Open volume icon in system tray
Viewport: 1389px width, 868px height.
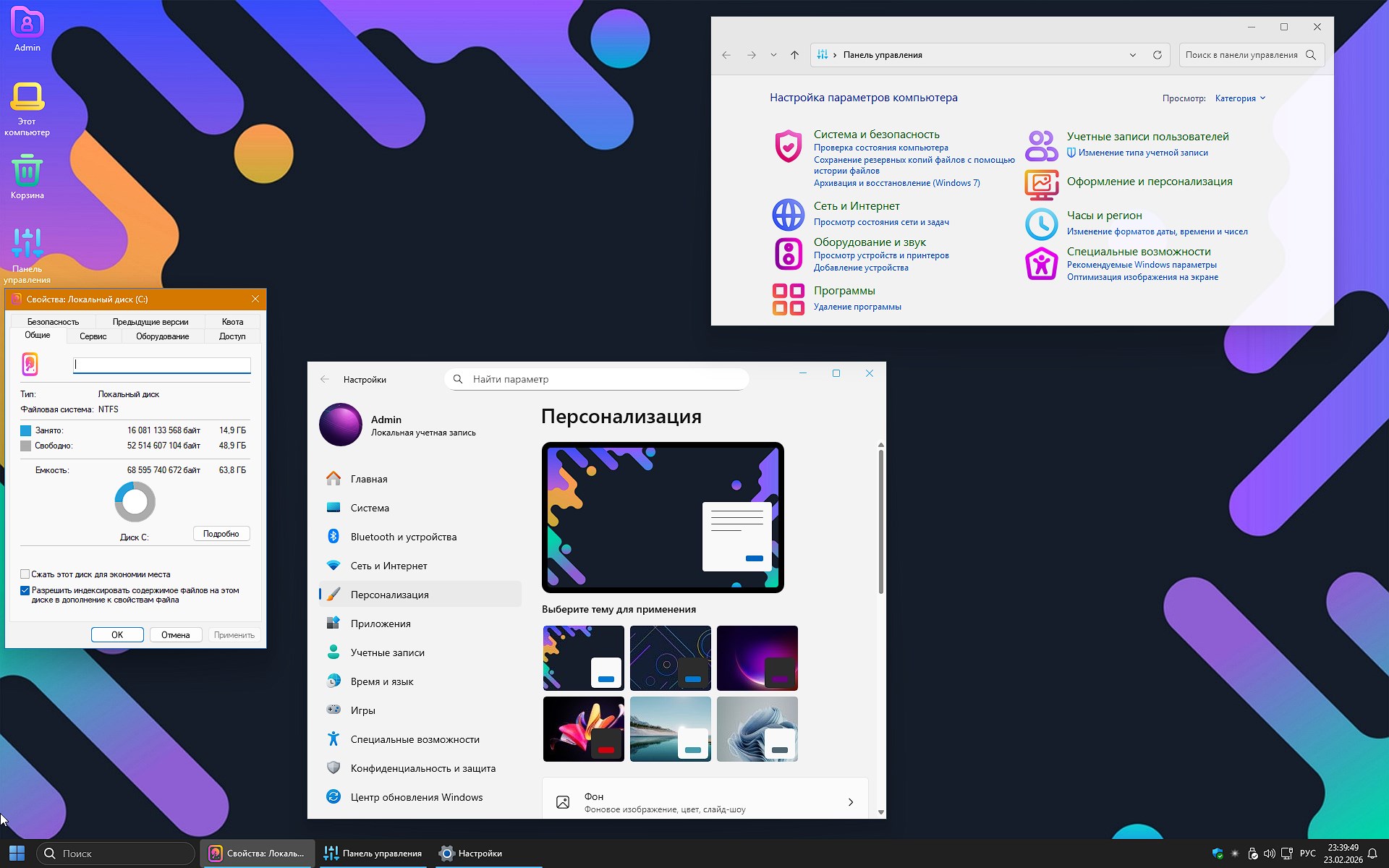tap(1271, 854)
